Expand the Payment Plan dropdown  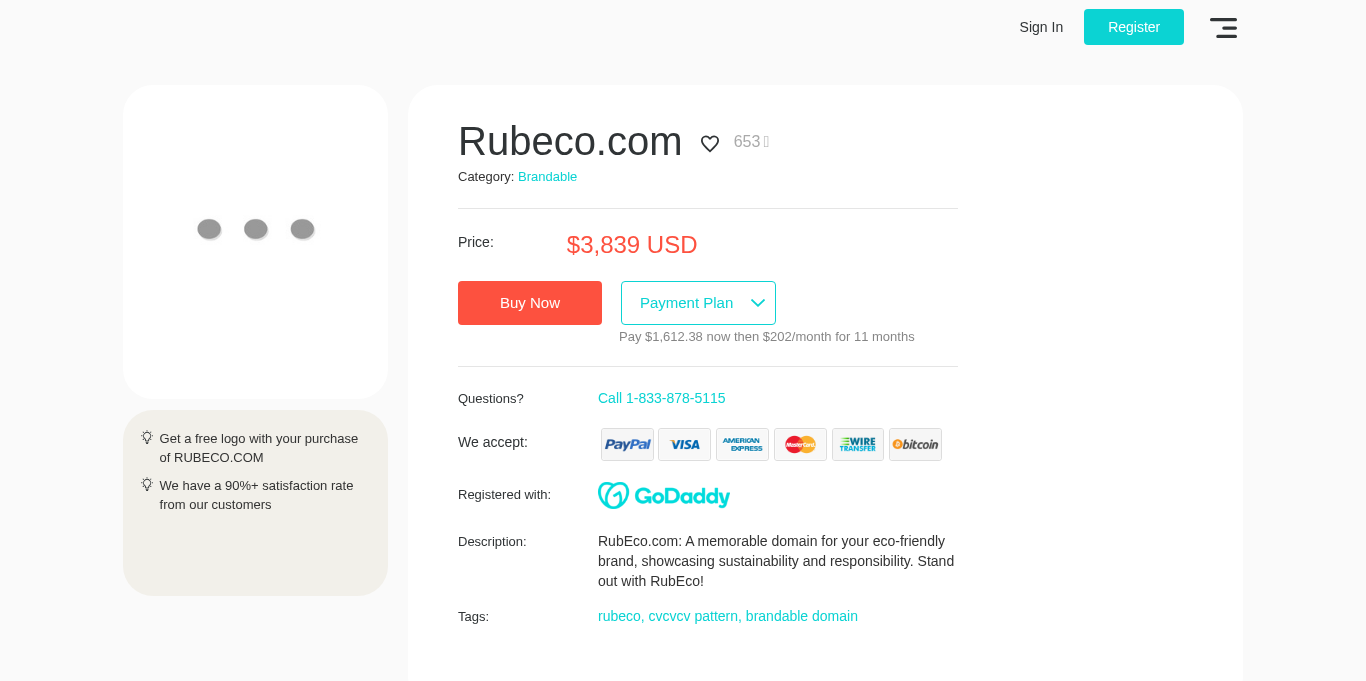click(x=698, y=303)
